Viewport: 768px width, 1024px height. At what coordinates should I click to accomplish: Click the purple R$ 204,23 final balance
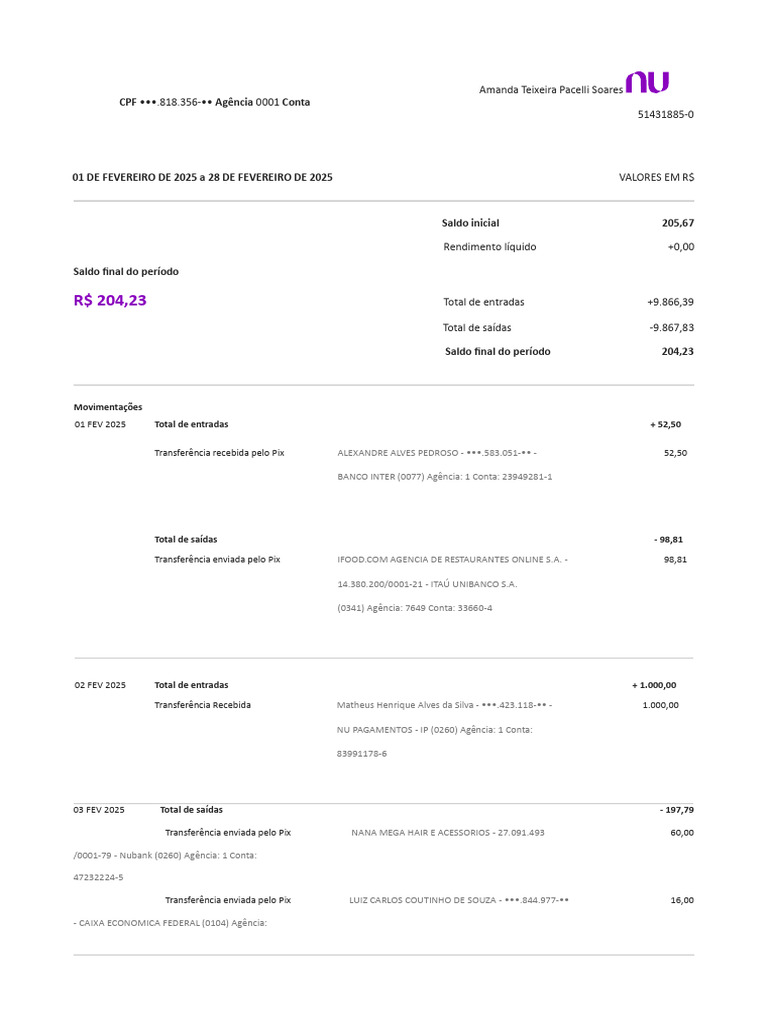point(110,300)
